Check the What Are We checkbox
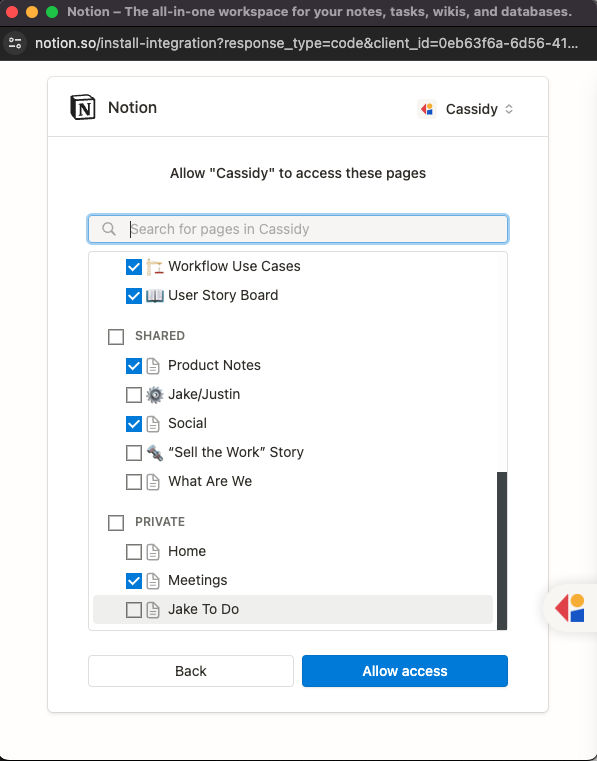This screenshot has width=597, height=761. 134,482
